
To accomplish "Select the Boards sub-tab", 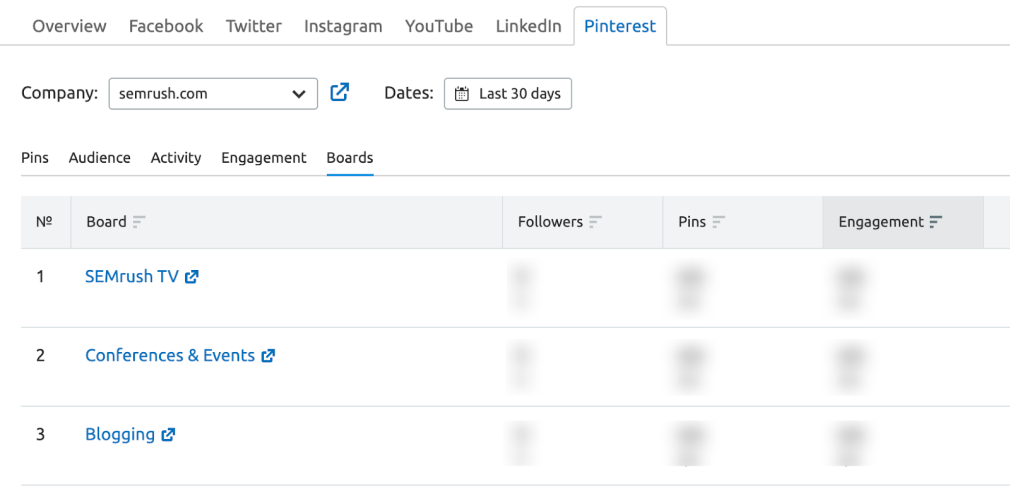I will coord(350,158).
